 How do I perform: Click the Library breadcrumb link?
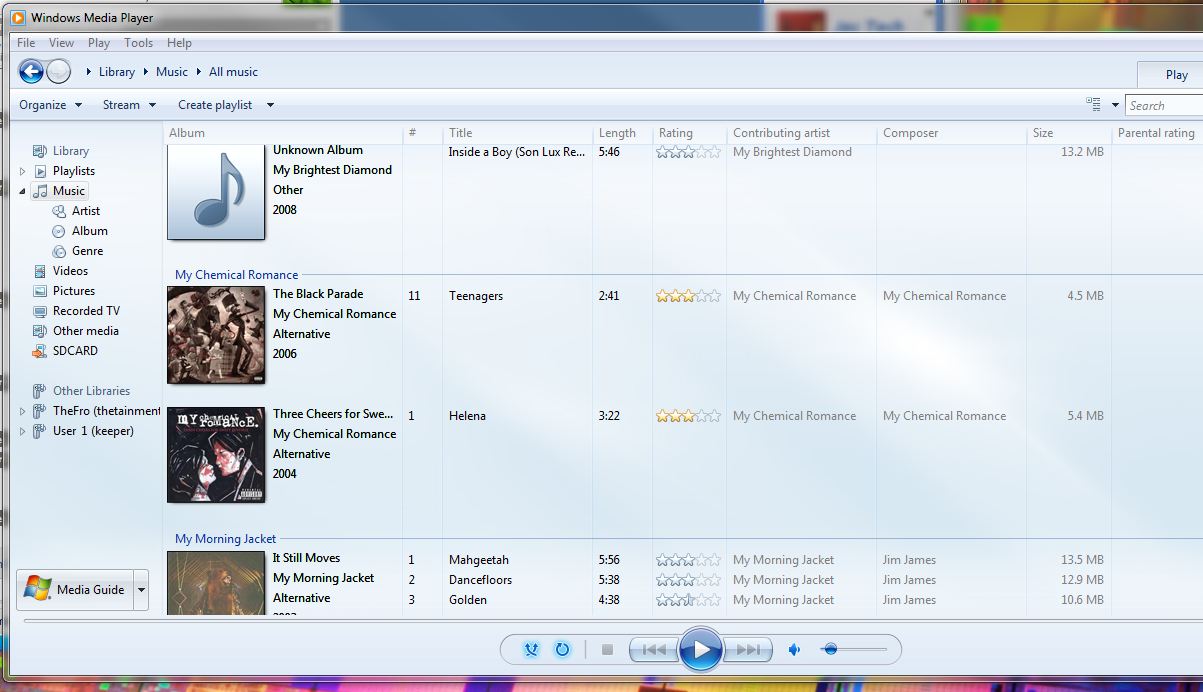[x=117, y=72]
